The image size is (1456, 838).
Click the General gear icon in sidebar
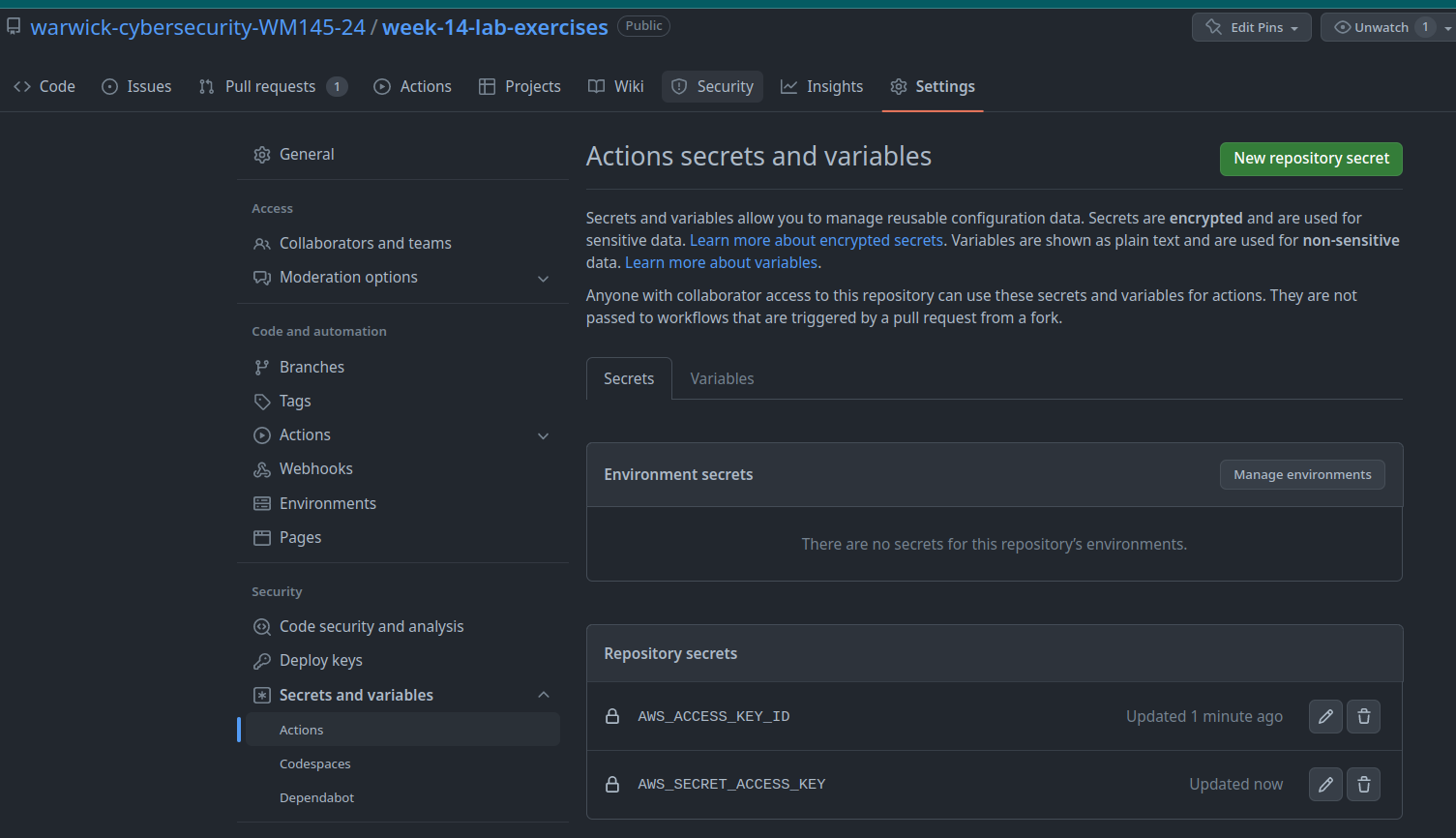coord(262,155)
